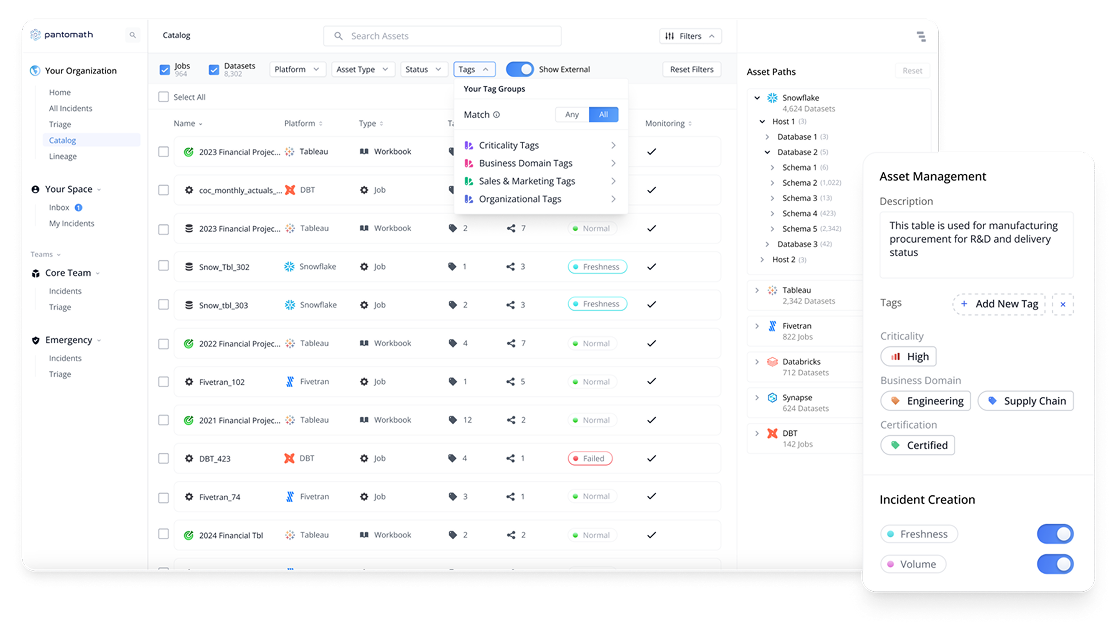
Task: Open Home in sidebar
Action: [x=60, y=93]
